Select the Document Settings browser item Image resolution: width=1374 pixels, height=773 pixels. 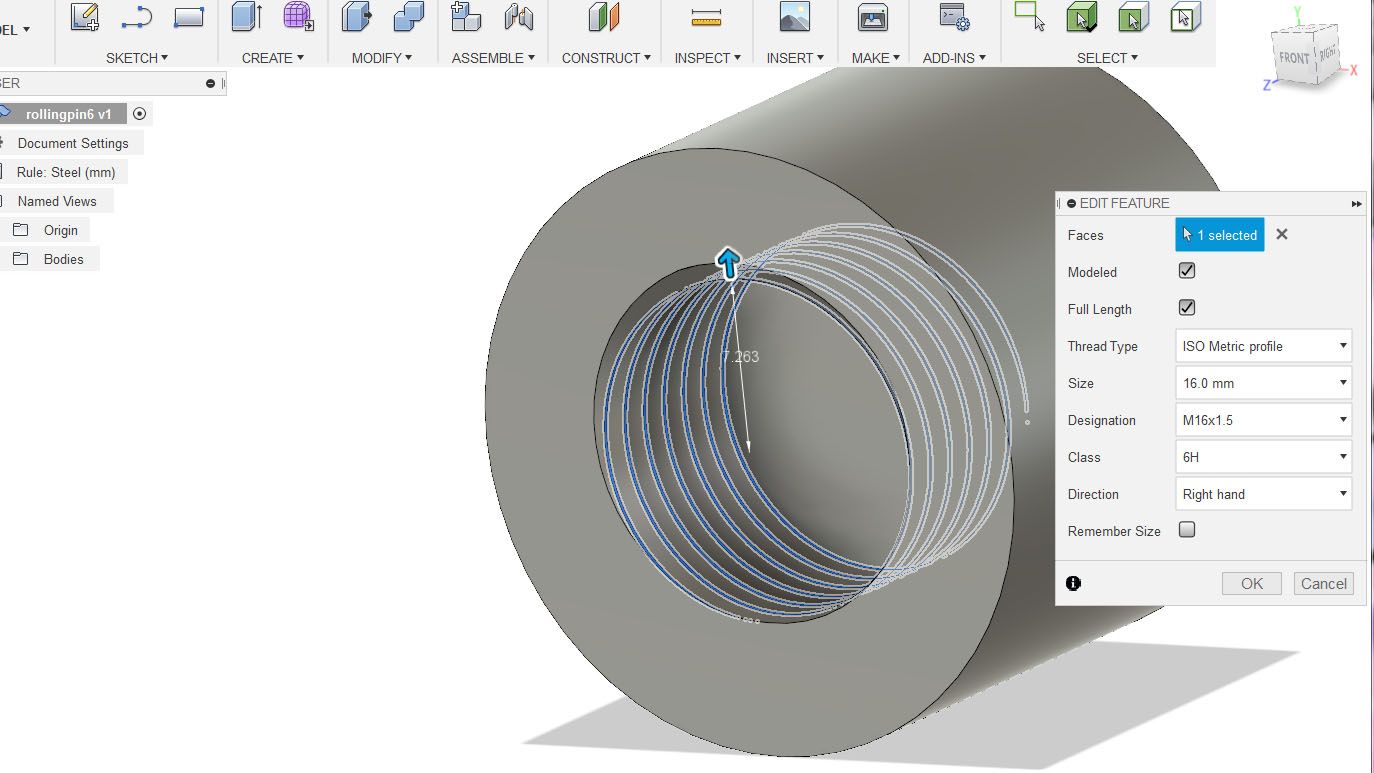pos(73,143)
